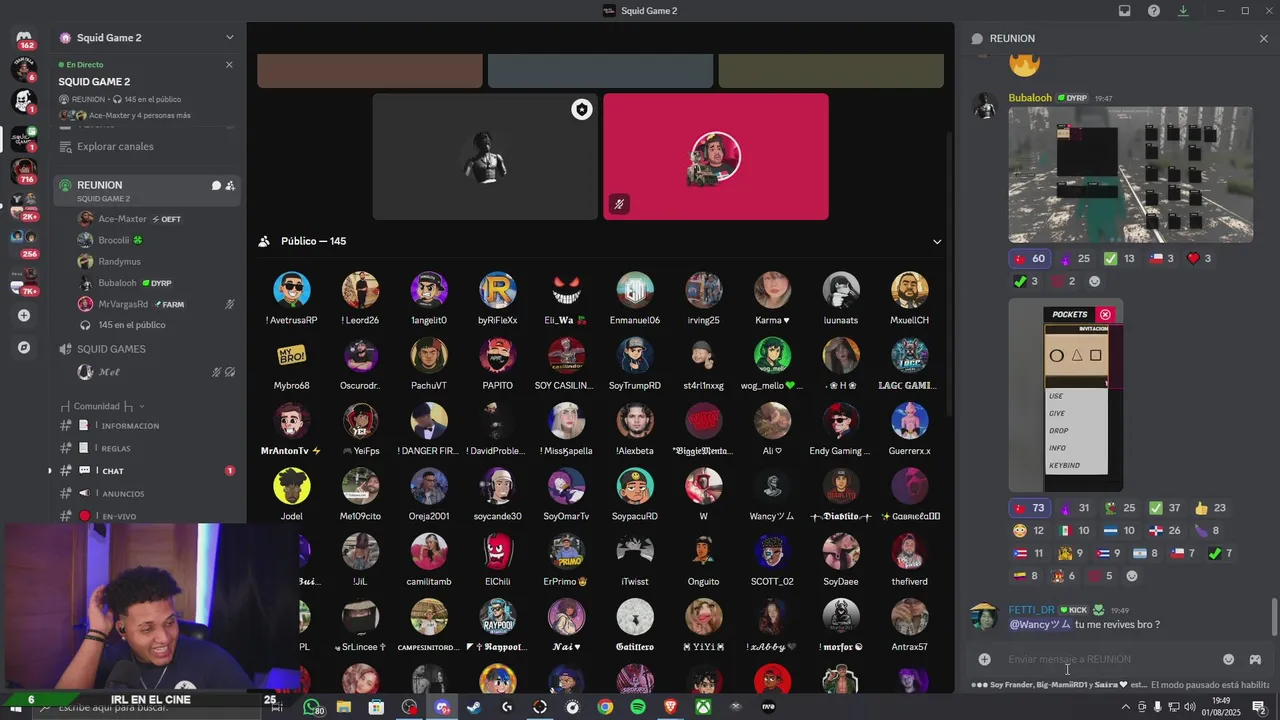Screen dimensions: 1280x720
Task: Toggle frog reaction with 25
Action: [1119, 508]
